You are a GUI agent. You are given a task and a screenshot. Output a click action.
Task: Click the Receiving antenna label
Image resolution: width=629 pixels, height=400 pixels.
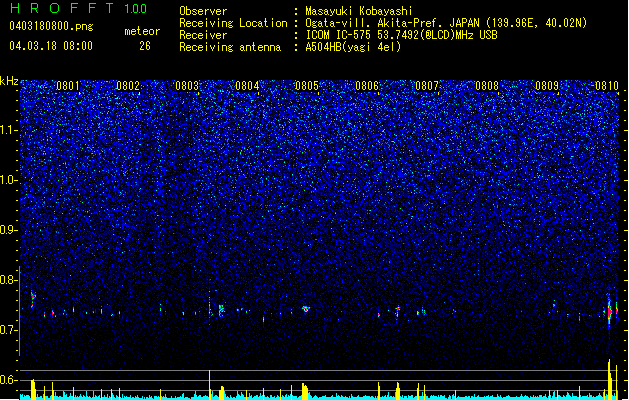pyautogui.click(x=230, y=47)
